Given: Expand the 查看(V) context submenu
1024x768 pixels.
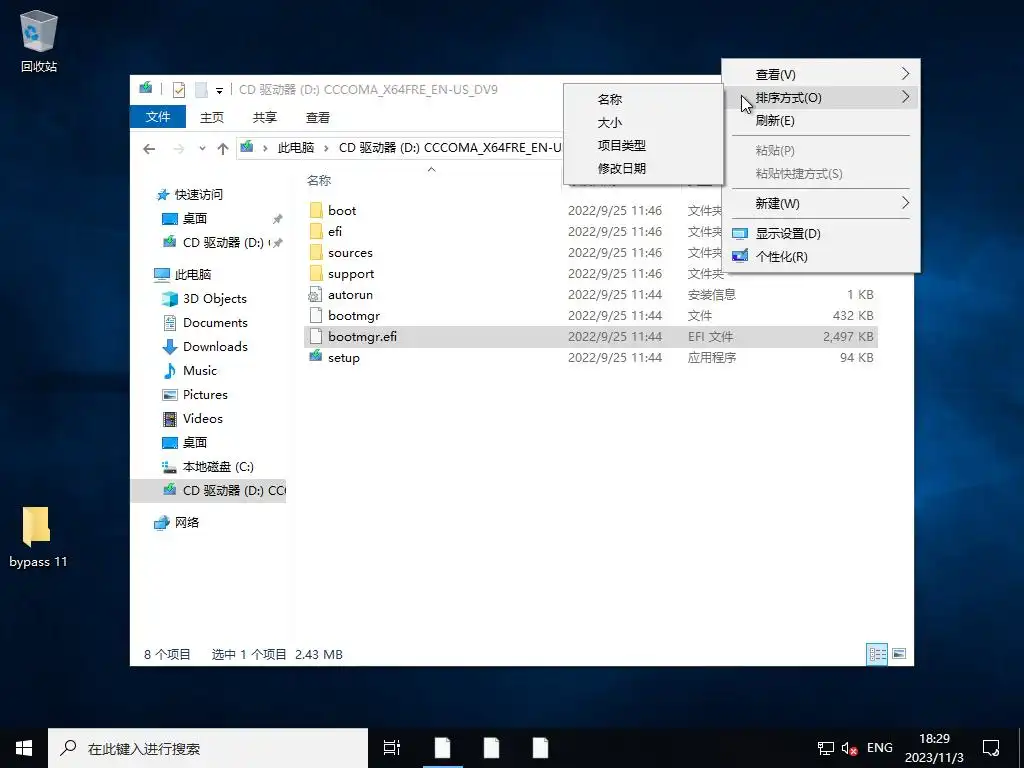Looking at the screenshot, I should pyautogui.click(x=821, y=74).
